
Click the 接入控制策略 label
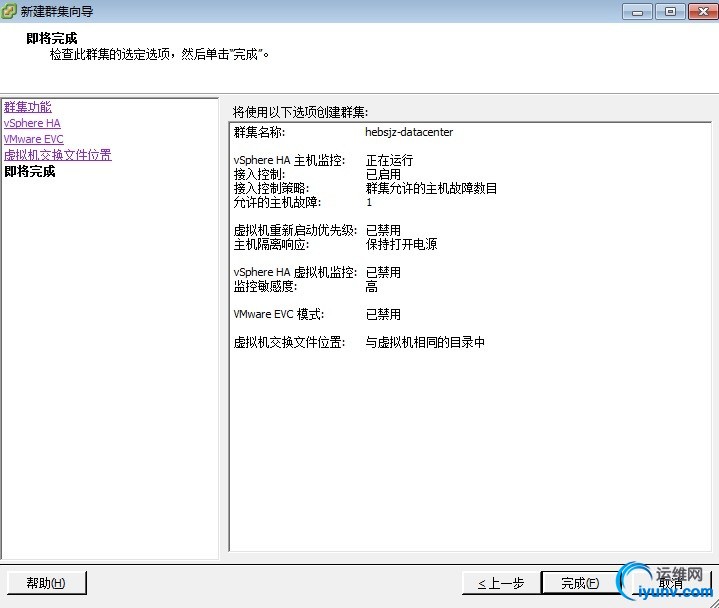271,188
